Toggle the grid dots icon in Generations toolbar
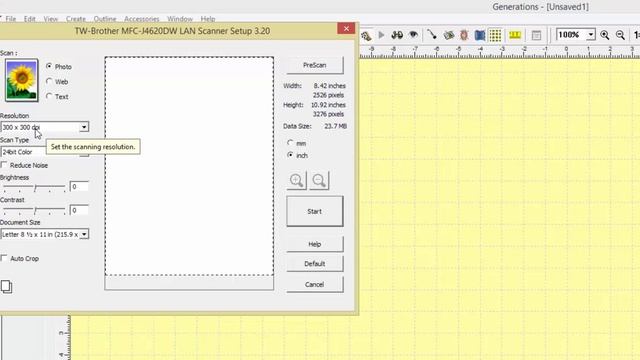Screen dimensions: 640x360 pyautogui.click(x=496, y=35)
